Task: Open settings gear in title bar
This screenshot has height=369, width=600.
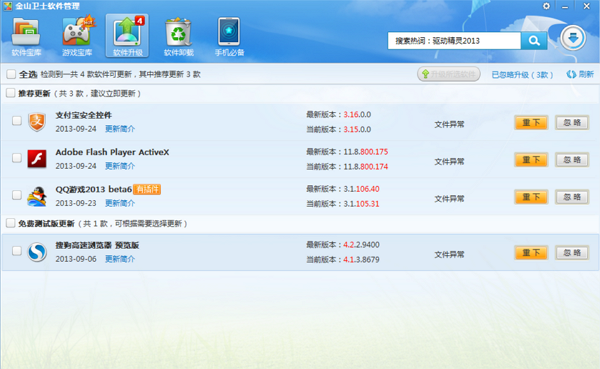Action: tap(546, 6)
